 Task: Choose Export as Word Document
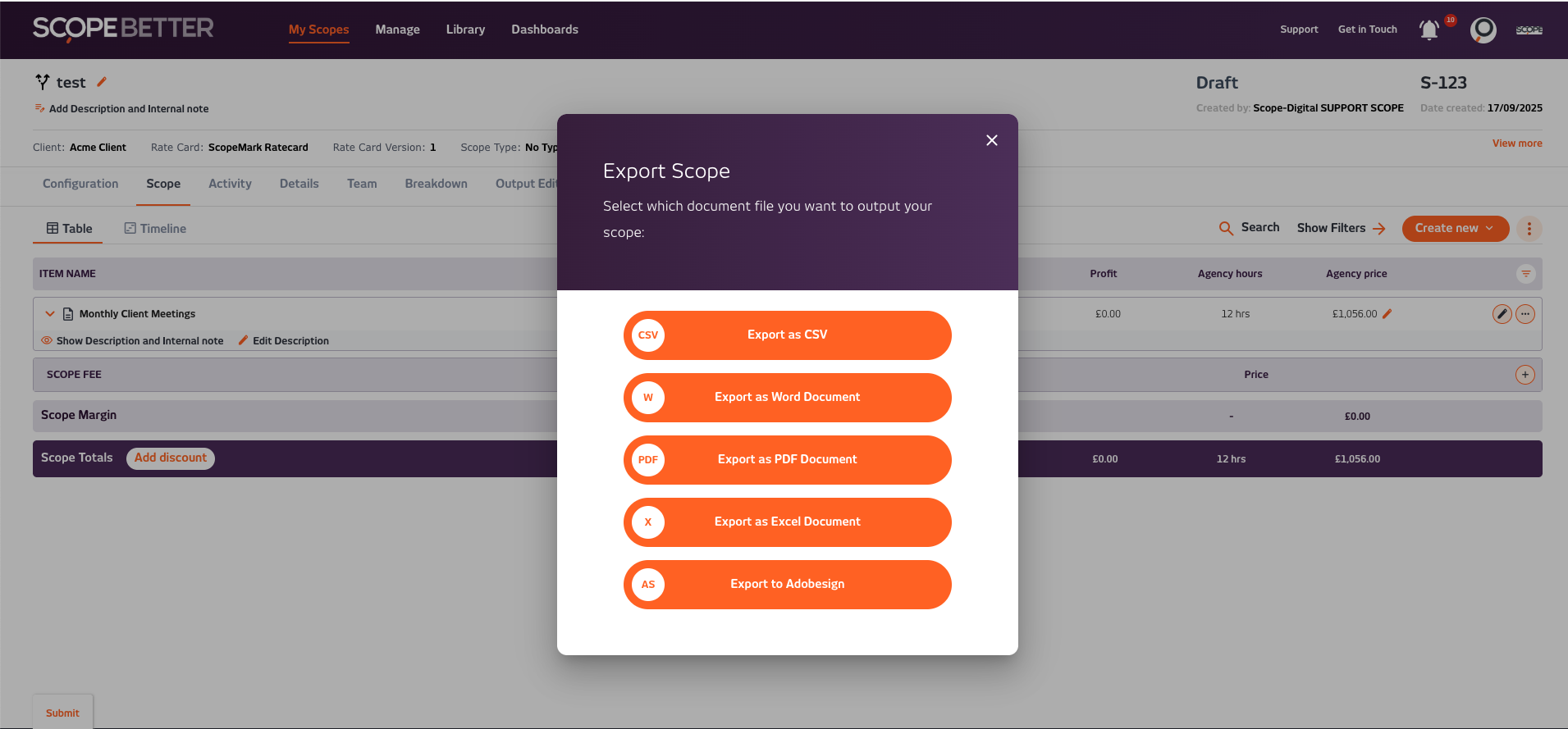[787, 397]
